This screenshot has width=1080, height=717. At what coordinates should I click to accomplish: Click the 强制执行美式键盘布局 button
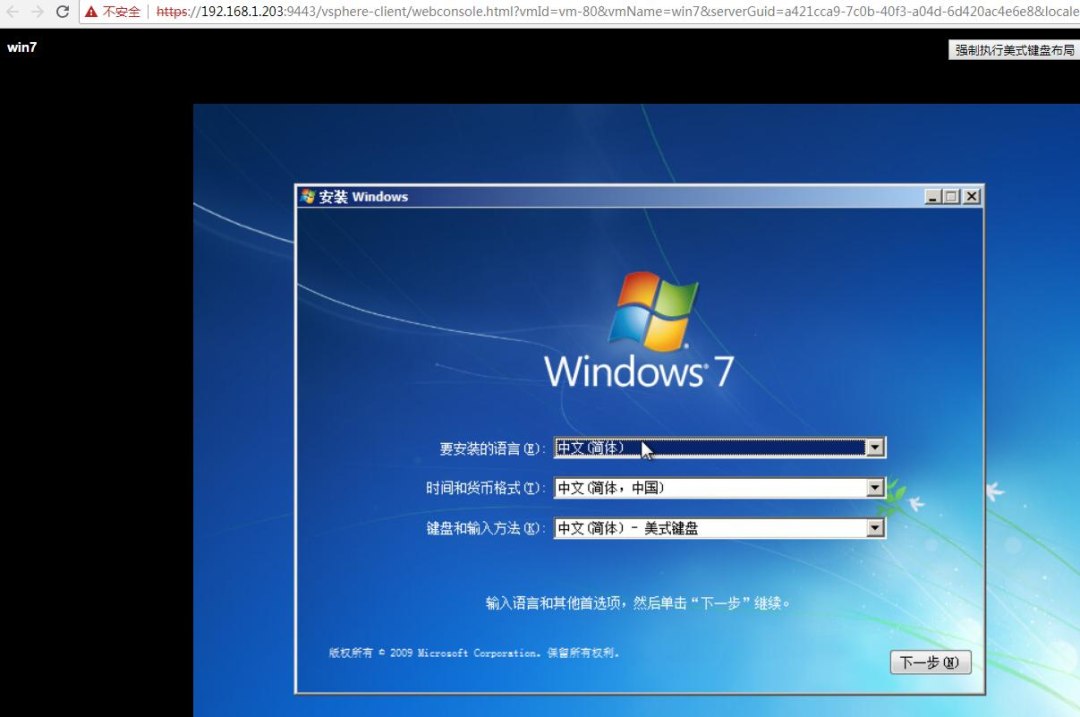coord(1014,50)
